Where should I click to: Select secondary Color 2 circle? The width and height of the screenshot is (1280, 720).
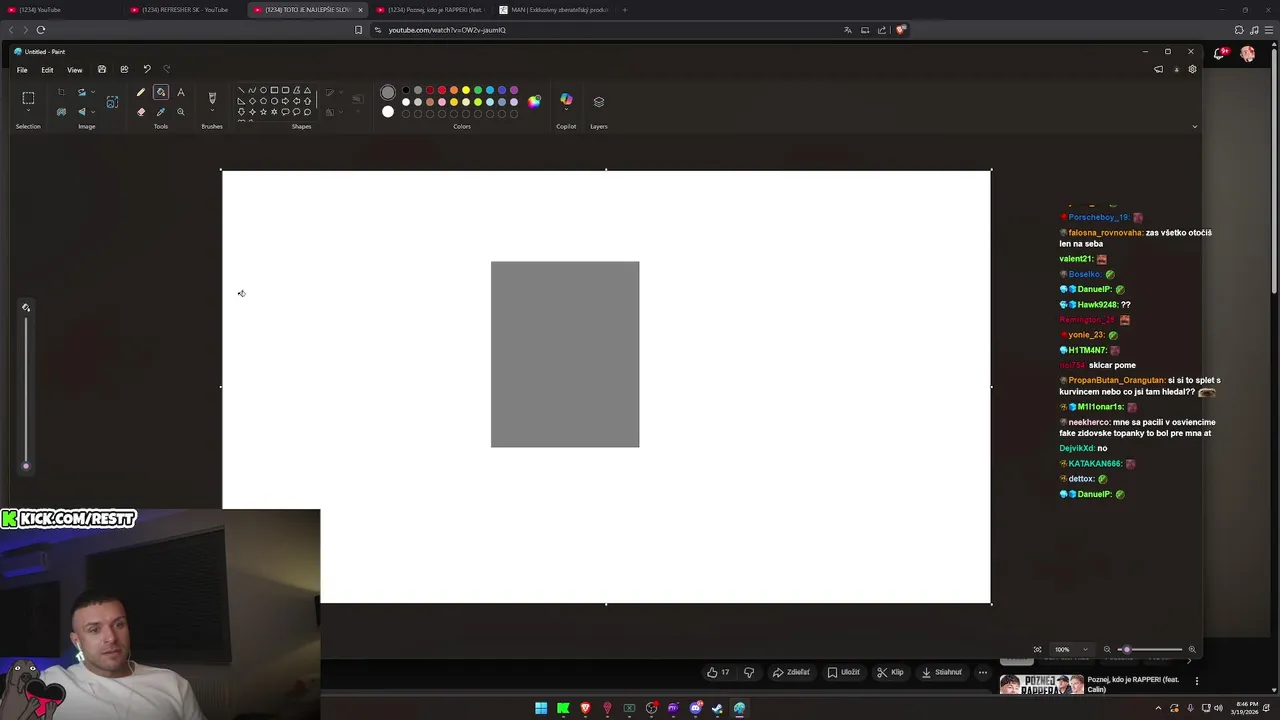tap(388, 111)
